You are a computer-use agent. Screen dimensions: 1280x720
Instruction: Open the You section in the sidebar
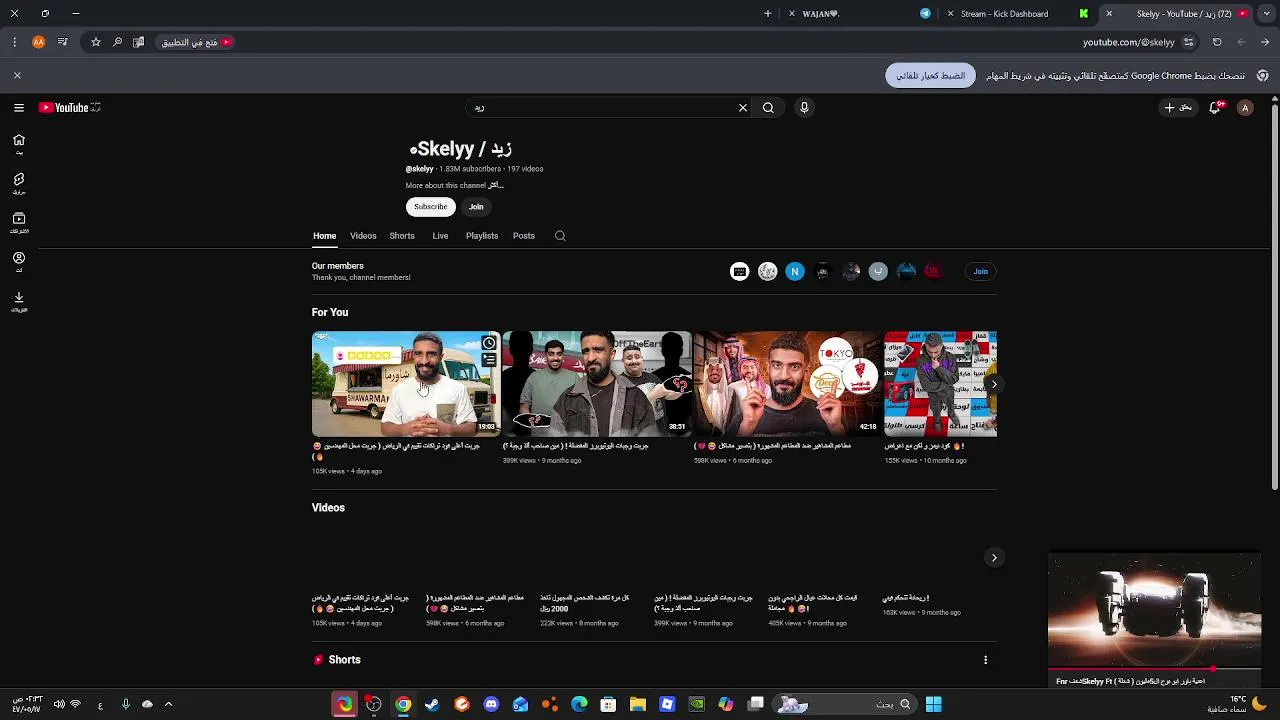tap(19, 262)
